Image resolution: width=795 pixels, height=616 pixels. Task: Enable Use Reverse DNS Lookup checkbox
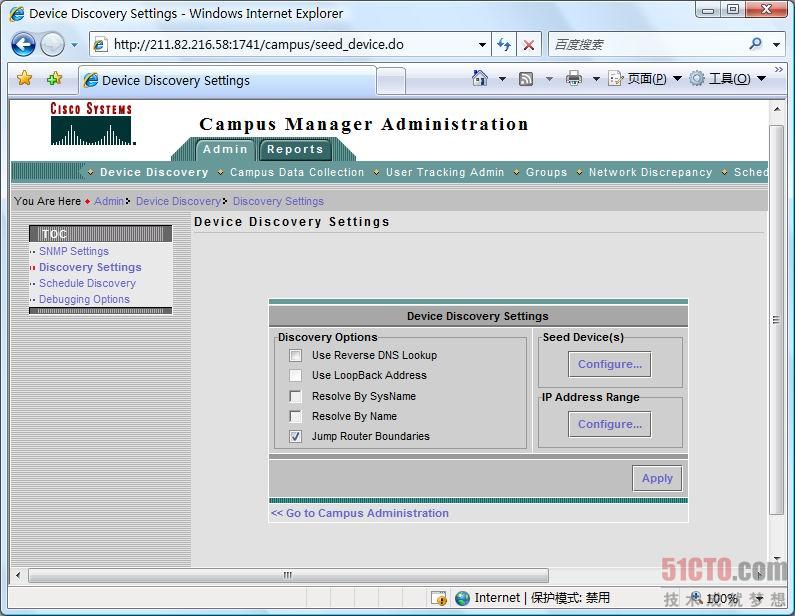(x=295, y=355)
